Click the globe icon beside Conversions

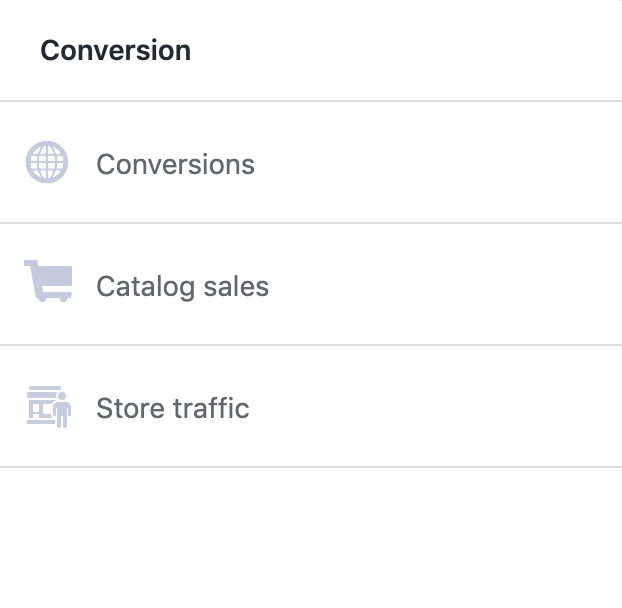tap(47, 162)
